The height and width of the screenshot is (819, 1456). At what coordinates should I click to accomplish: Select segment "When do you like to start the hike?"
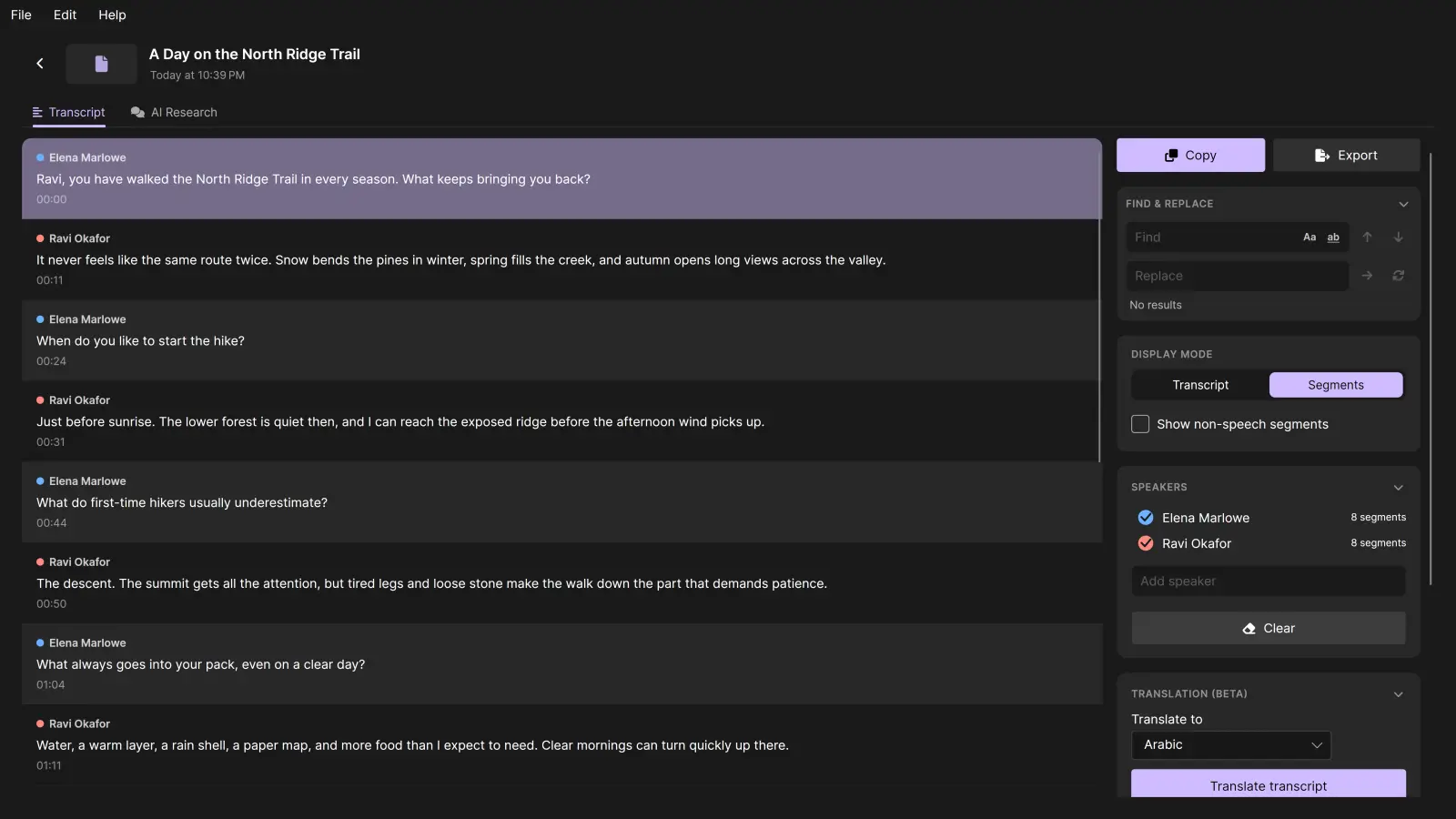[x=561, y=340]
